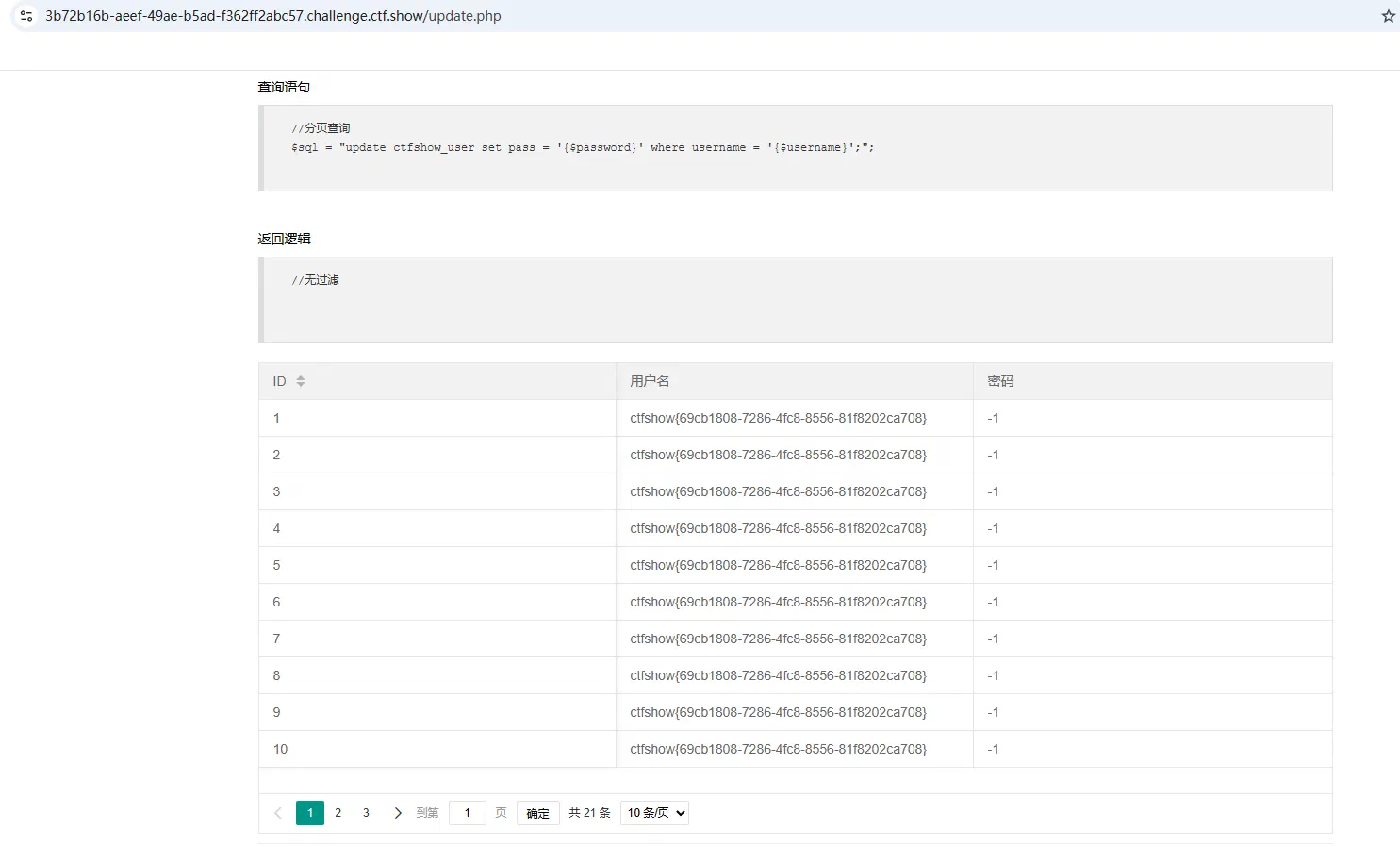This screenshot has height=847, width=1400.
Task: Switch to page 3 of the table
Action: [x=366, y=813]
